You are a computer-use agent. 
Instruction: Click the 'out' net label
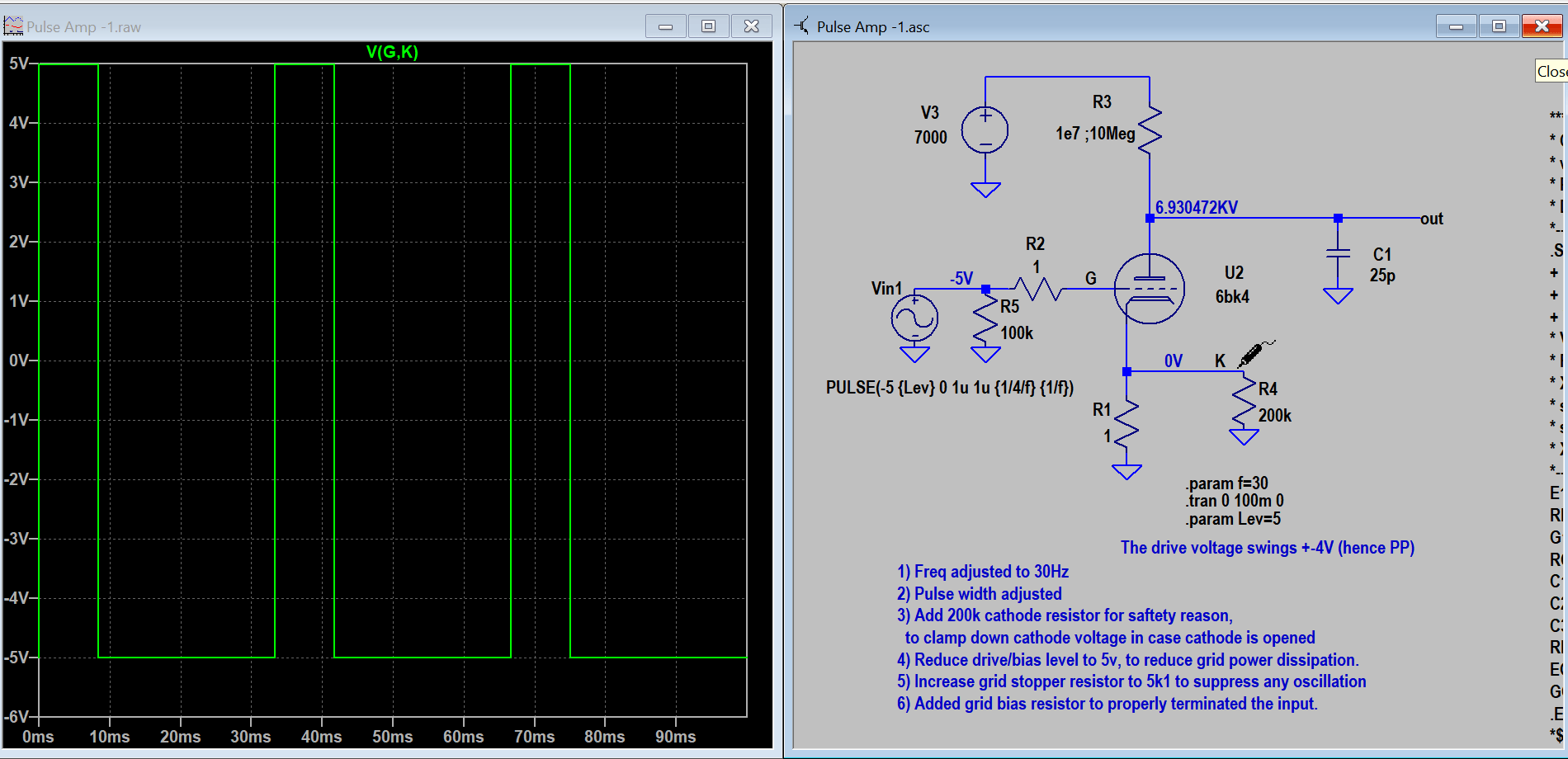pos(1432,219)
